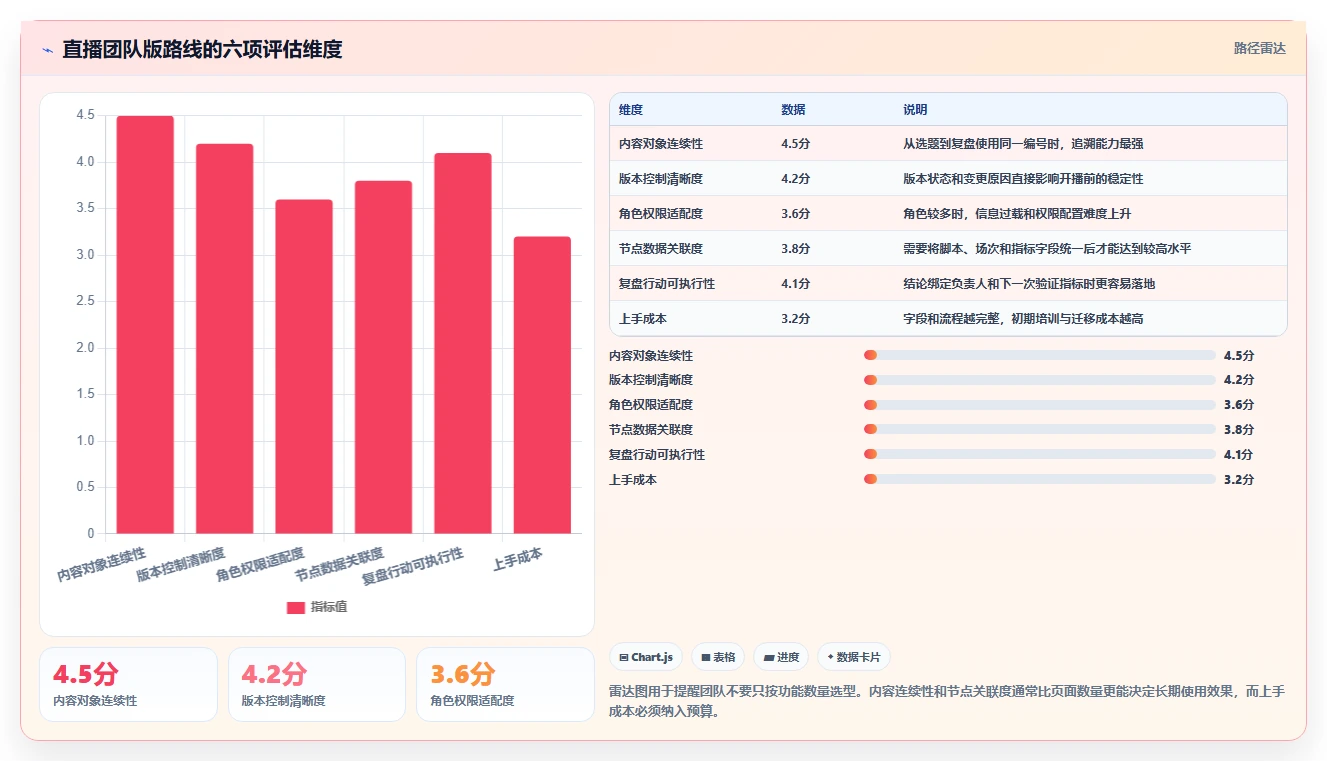Viewport: 1327px width, 761px height.
Task: Click the 数据 column header
Action: tap(793, 109)
